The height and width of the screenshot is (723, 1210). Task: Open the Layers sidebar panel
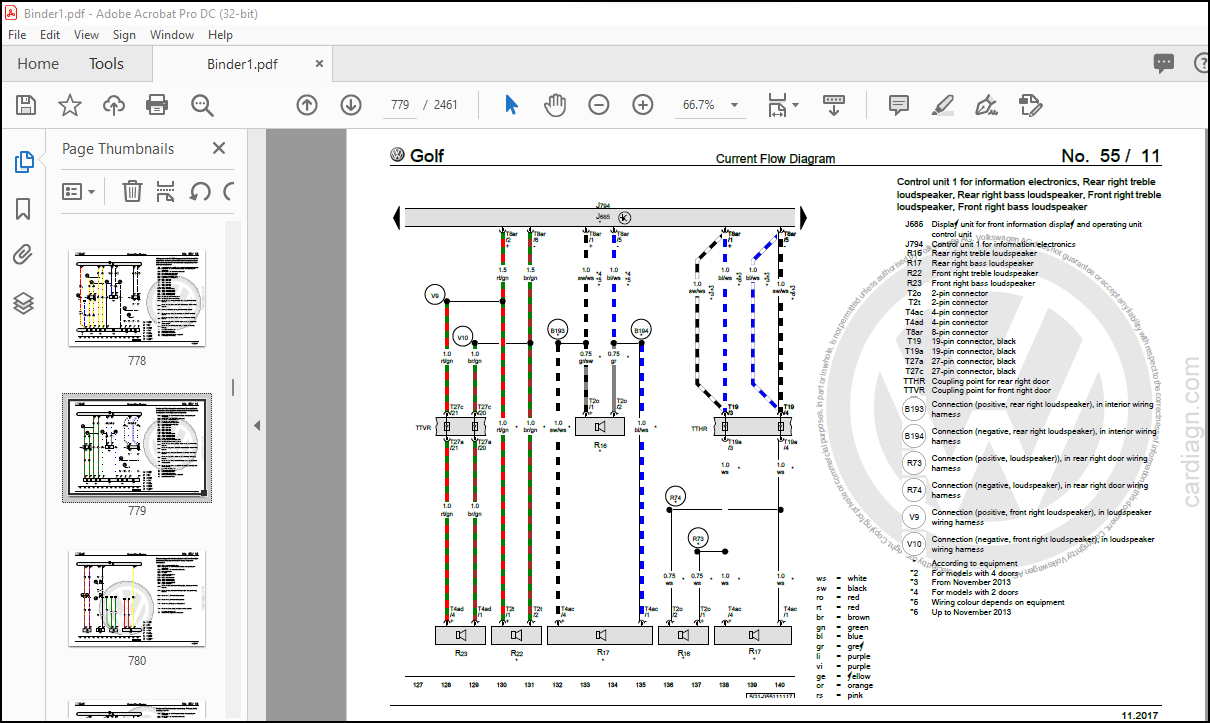pos(24,303)
